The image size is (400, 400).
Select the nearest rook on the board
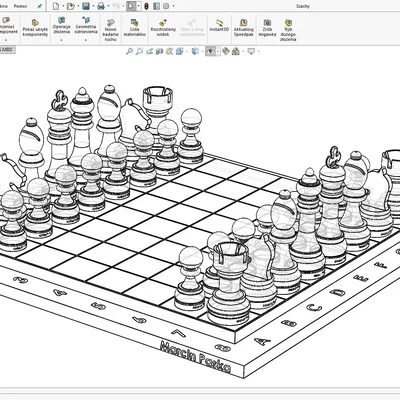pos(230,283)
